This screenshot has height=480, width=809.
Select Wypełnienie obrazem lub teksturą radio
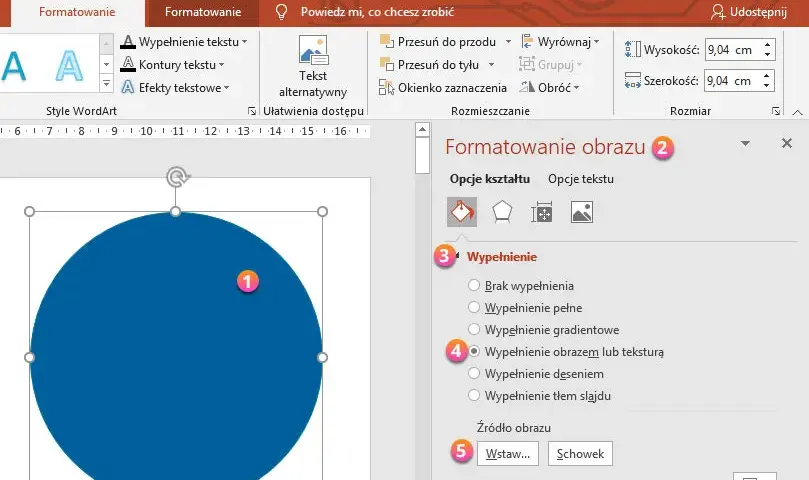point(474,351)
